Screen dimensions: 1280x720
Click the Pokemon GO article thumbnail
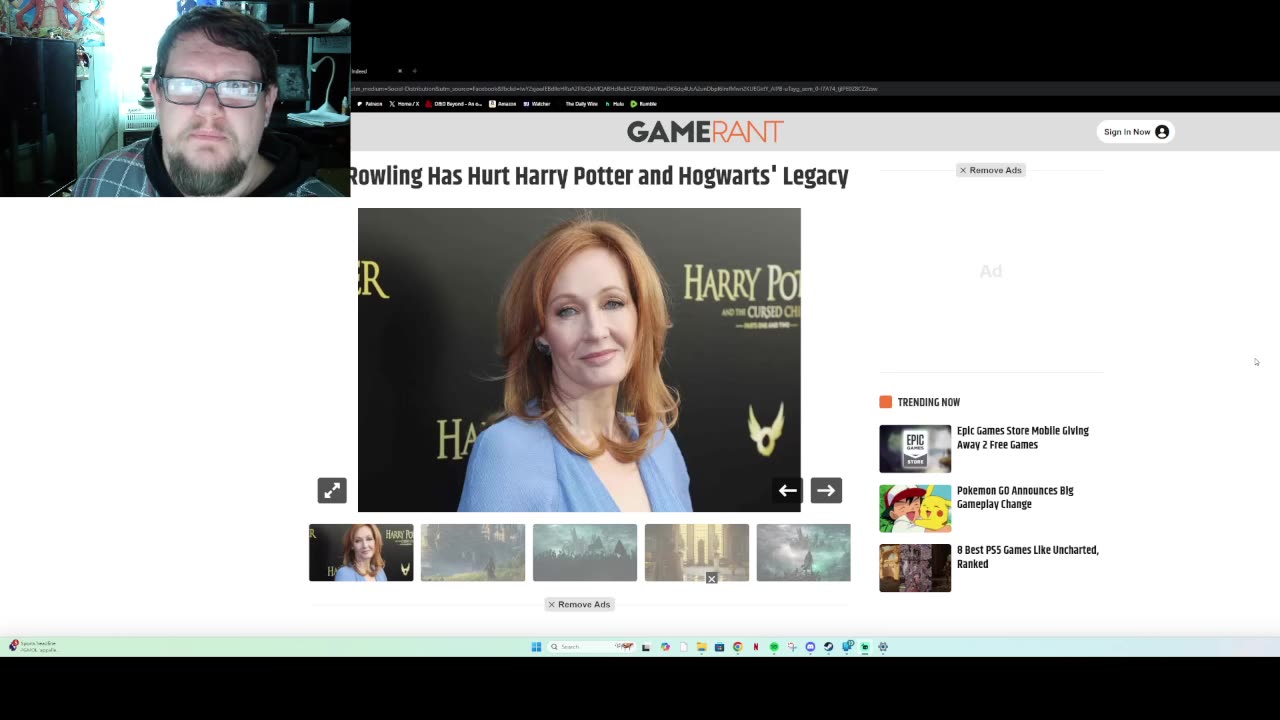click(915, 509)
